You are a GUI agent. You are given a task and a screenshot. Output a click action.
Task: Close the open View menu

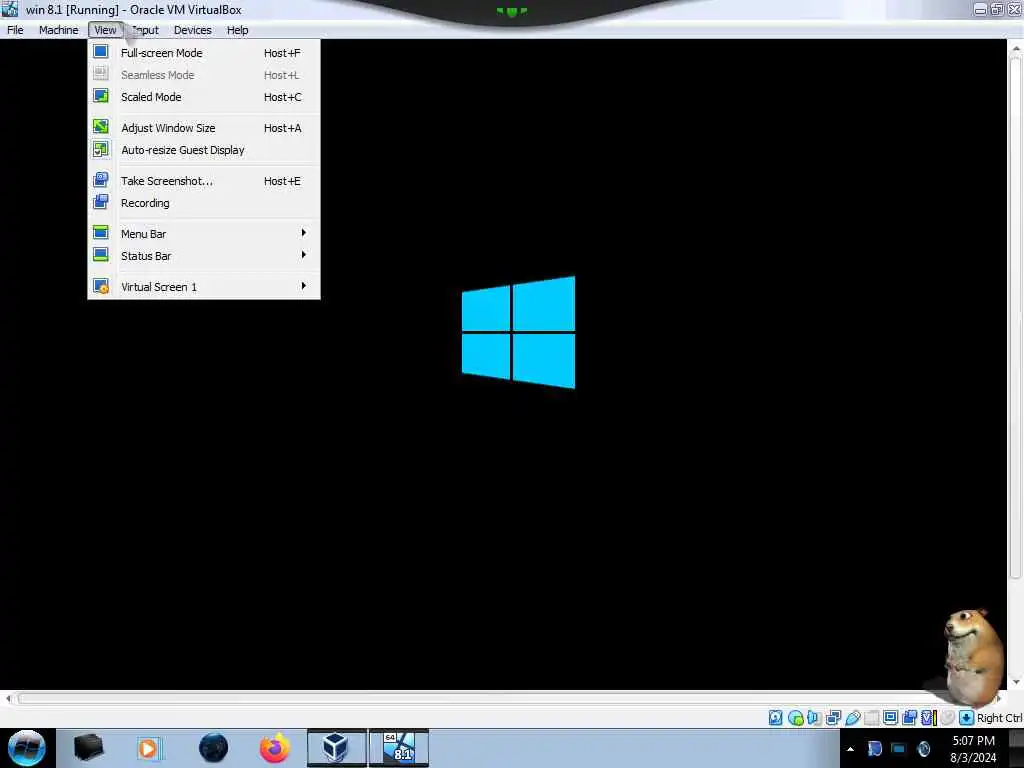tap(105, 30)
